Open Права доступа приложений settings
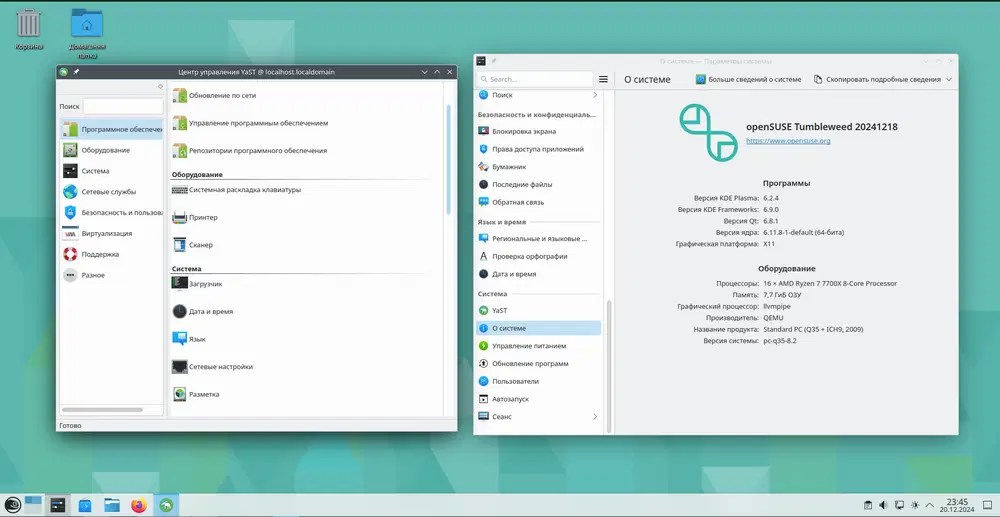The image size is (1000, 517). 538,149
